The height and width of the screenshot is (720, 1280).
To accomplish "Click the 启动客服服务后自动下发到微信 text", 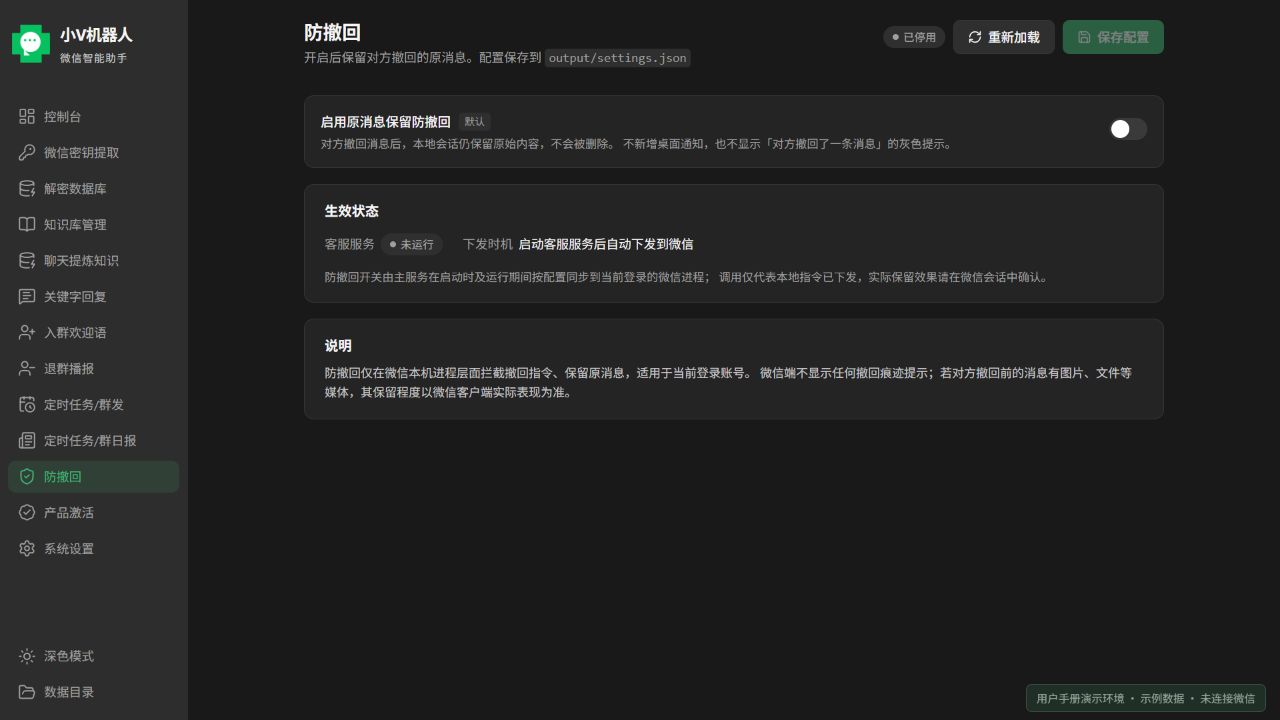I will [605, 244].
